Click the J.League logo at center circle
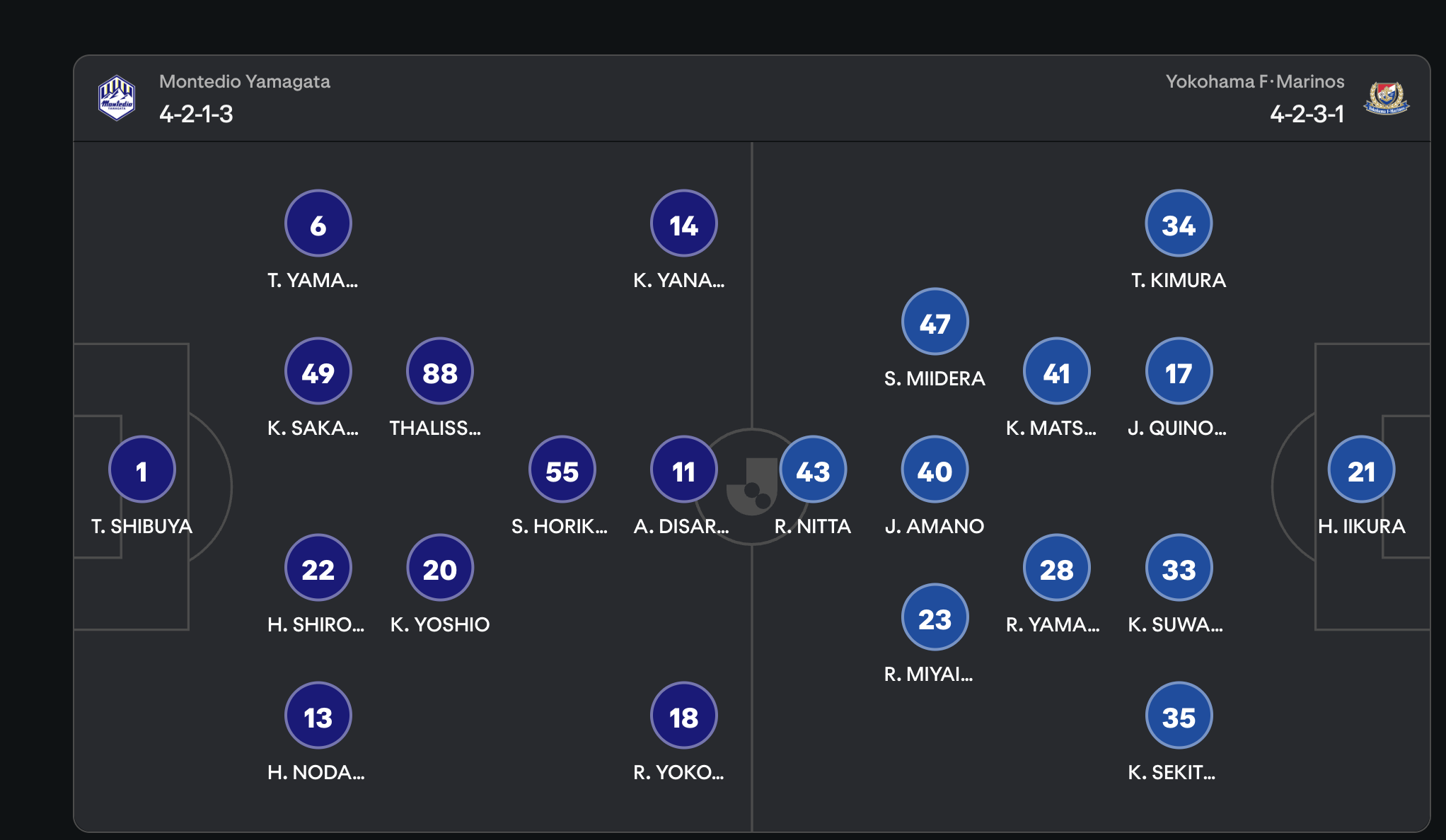1446x840 pixels. [752, 486]
